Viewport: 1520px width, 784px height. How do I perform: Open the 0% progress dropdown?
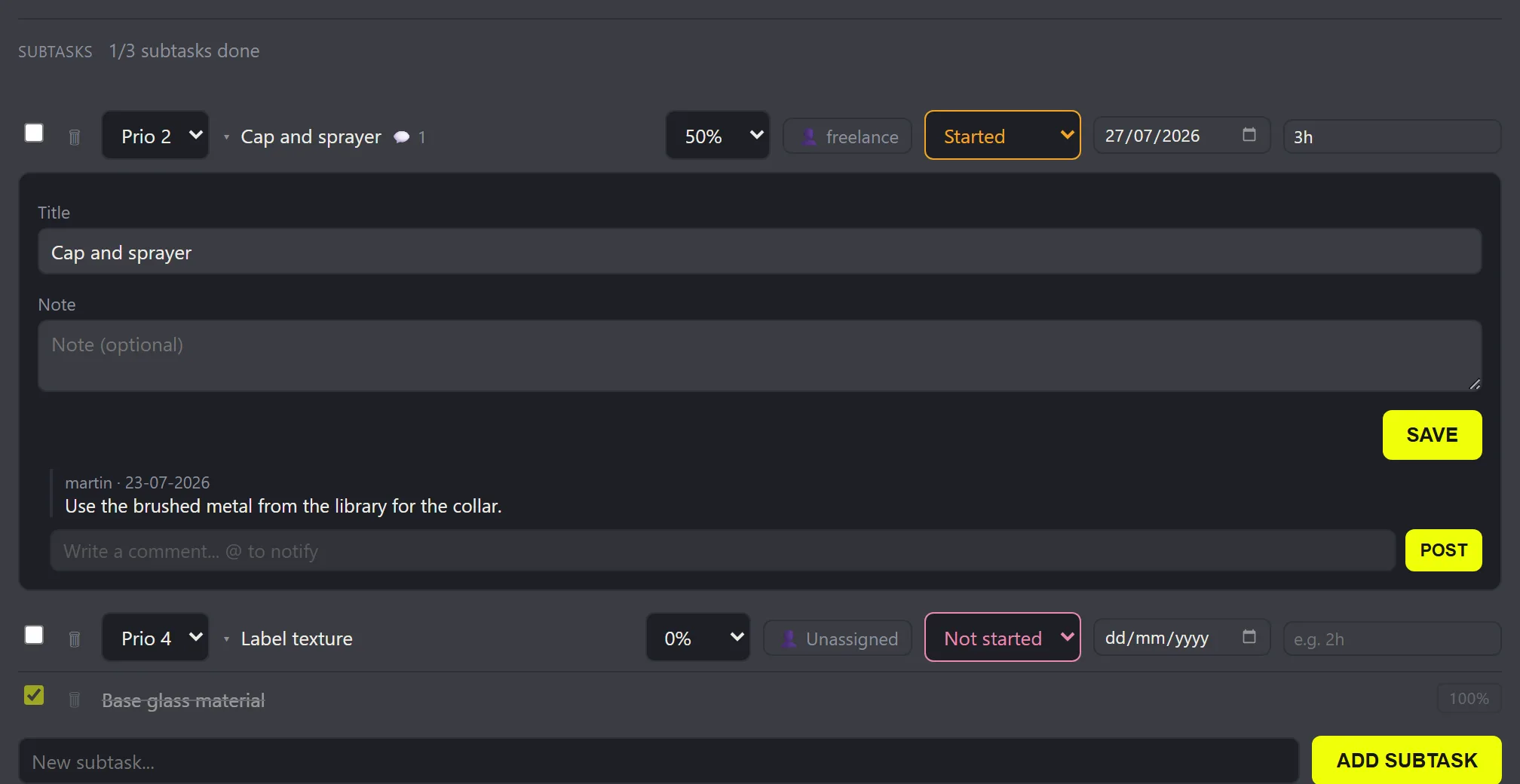(698, 638)
